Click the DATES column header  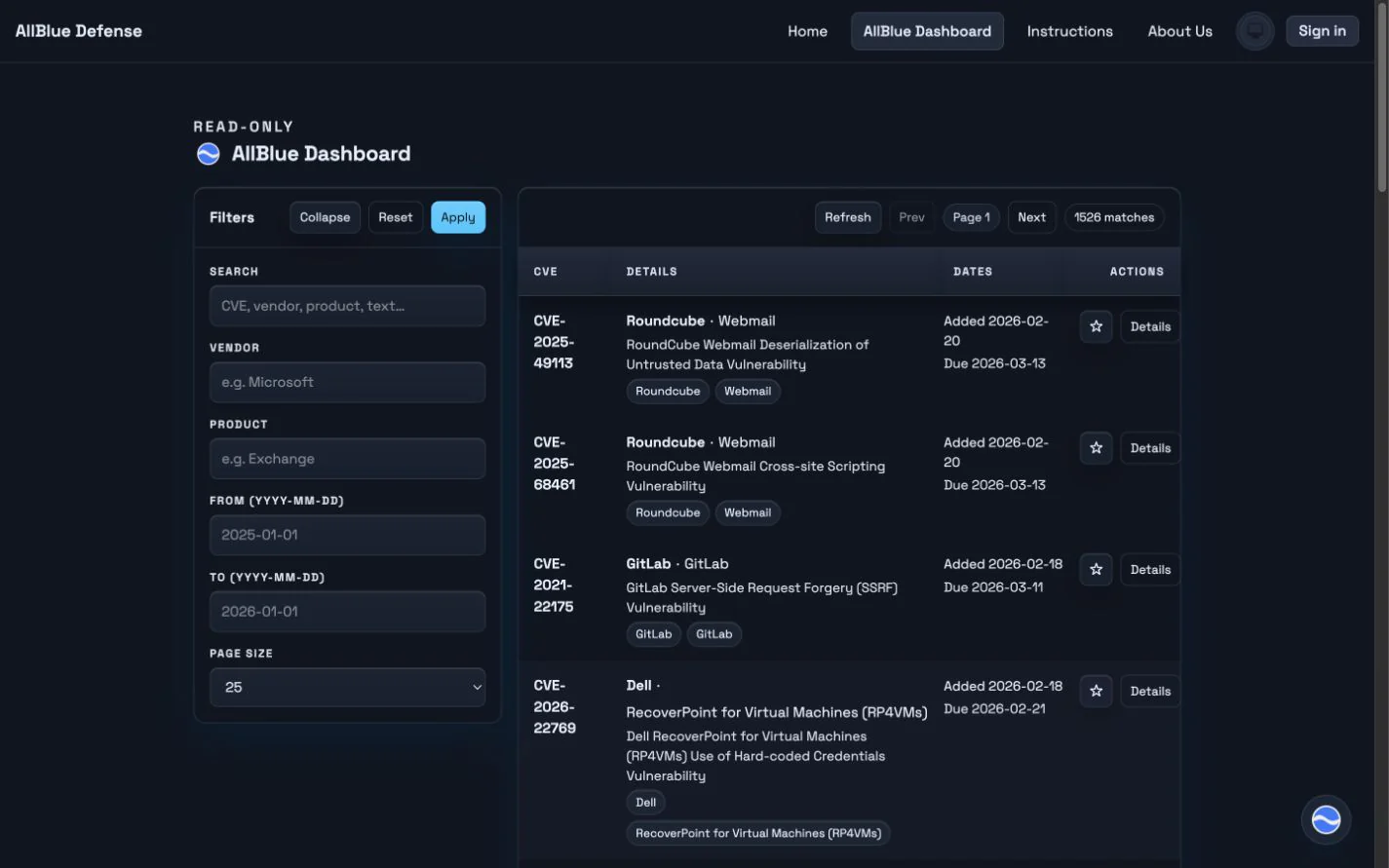[973, 272]
